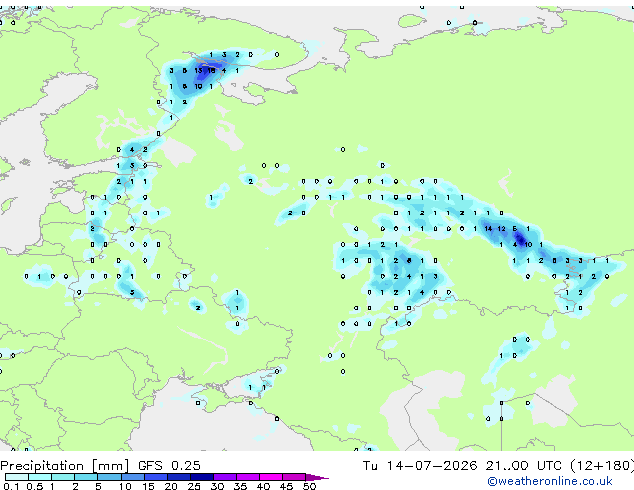Screen dimensions: 634x490
Task: Pick the 15–20 mm legend color
Action: (155, 477)
